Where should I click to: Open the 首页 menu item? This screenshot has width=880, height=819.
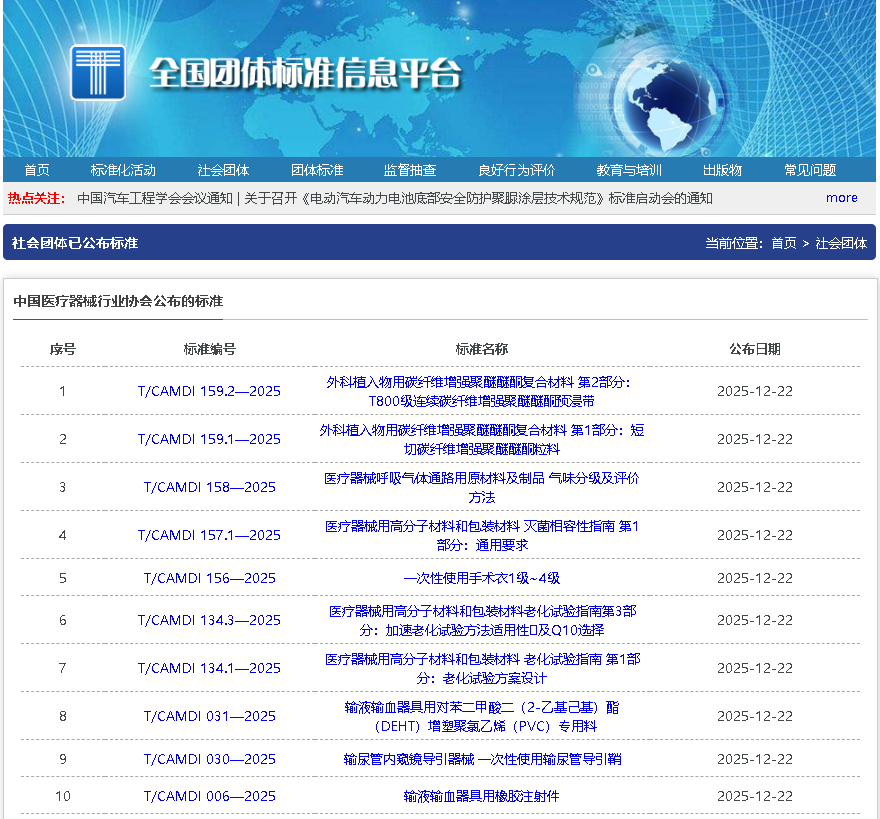pyautogui.click(x=36, y=170)
